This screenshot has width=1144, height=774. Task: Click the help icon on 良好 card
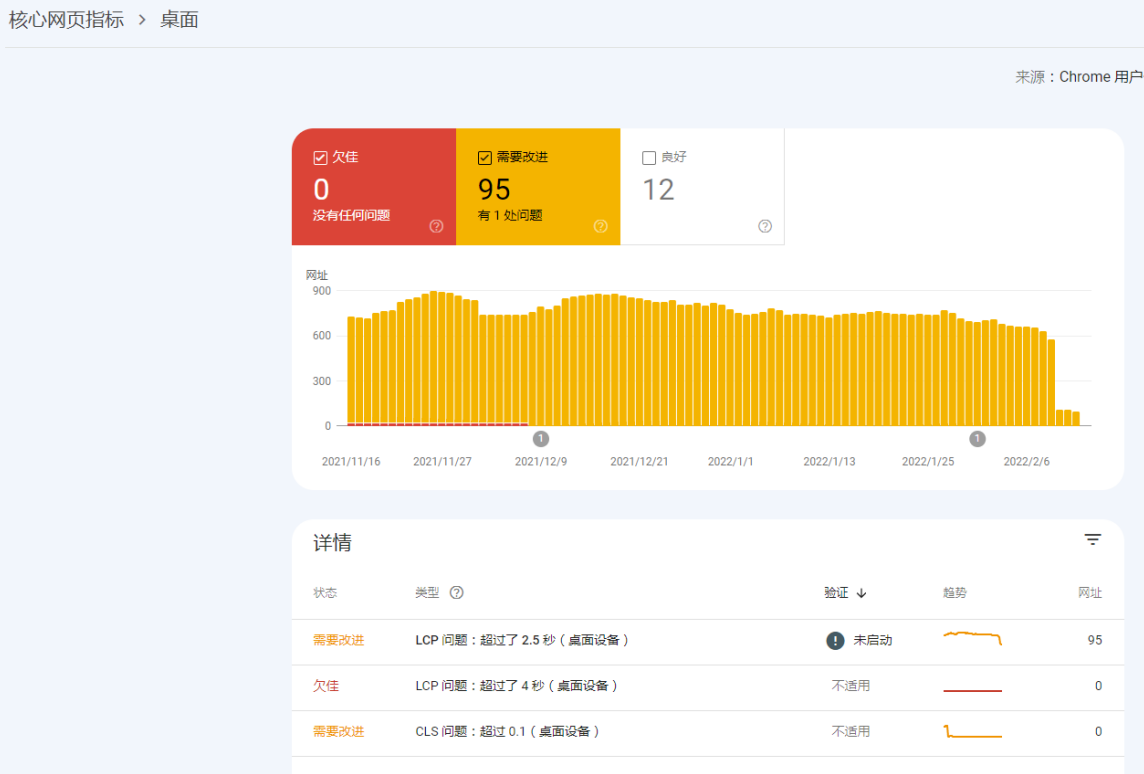click(x=765, y=227)
